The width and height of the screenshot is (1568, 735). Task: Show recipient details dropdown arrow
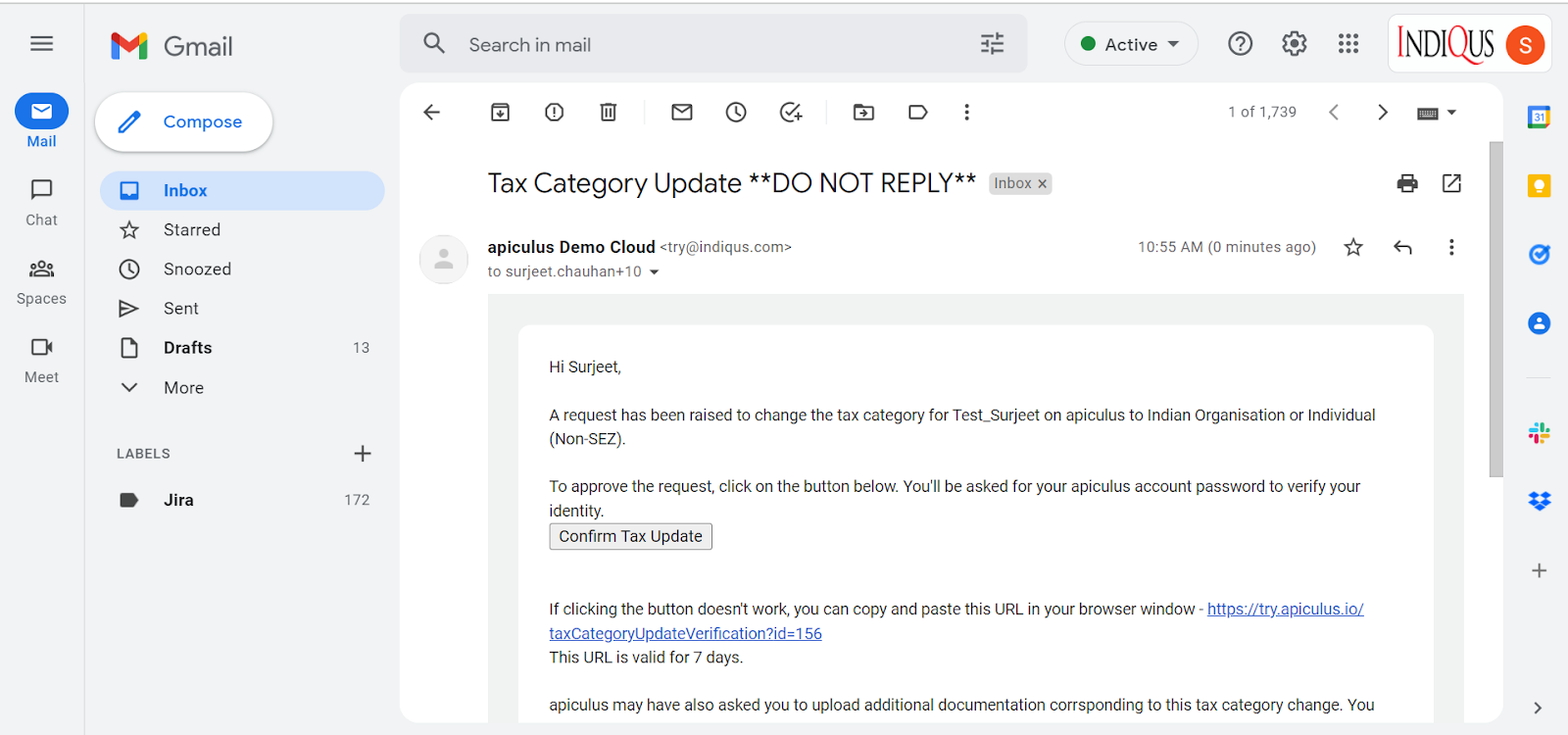pos(655,272)
